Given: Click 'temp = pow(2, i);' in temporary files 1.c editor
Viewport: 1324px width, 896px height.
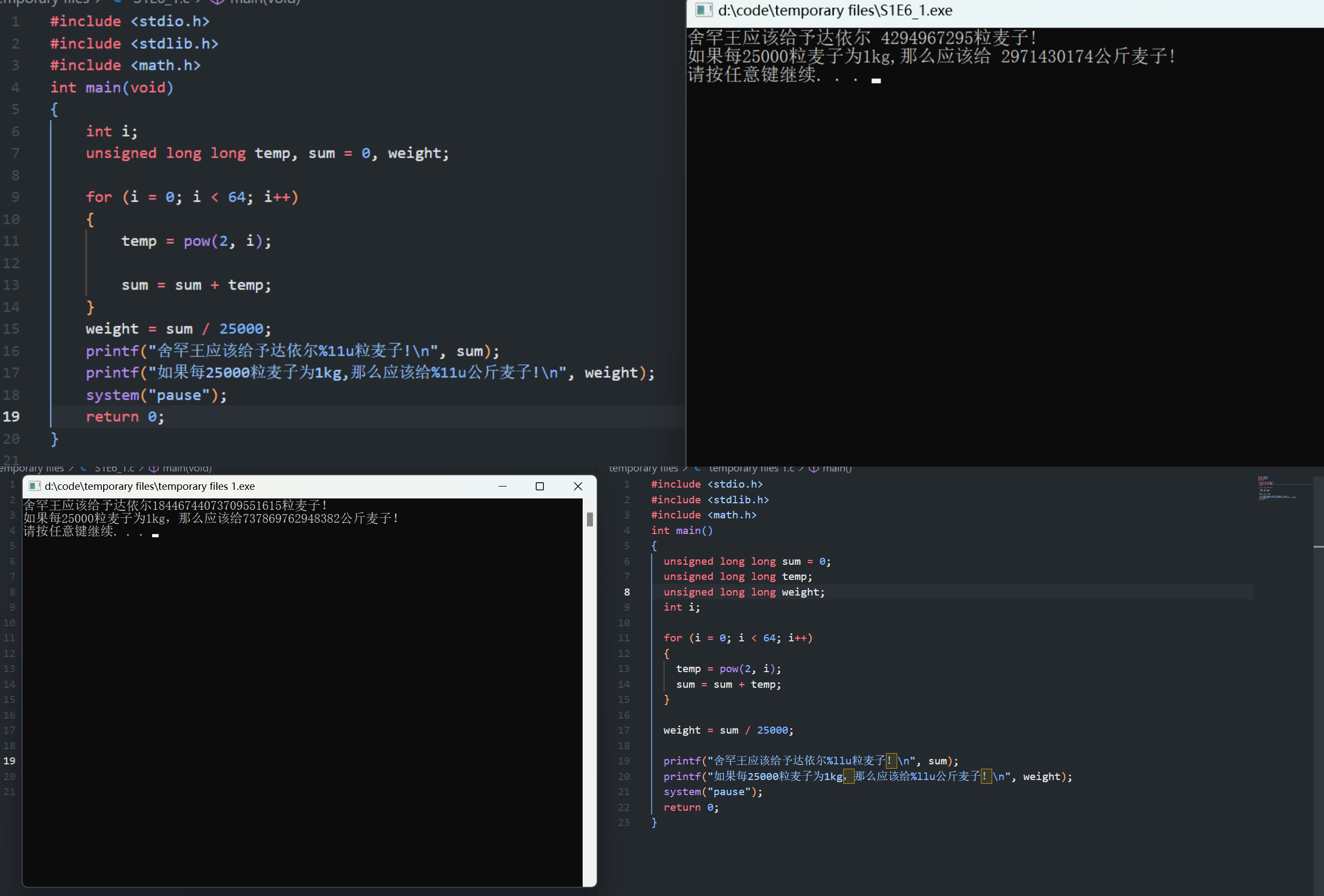Looking at the screenshot, I should point(729,669).
